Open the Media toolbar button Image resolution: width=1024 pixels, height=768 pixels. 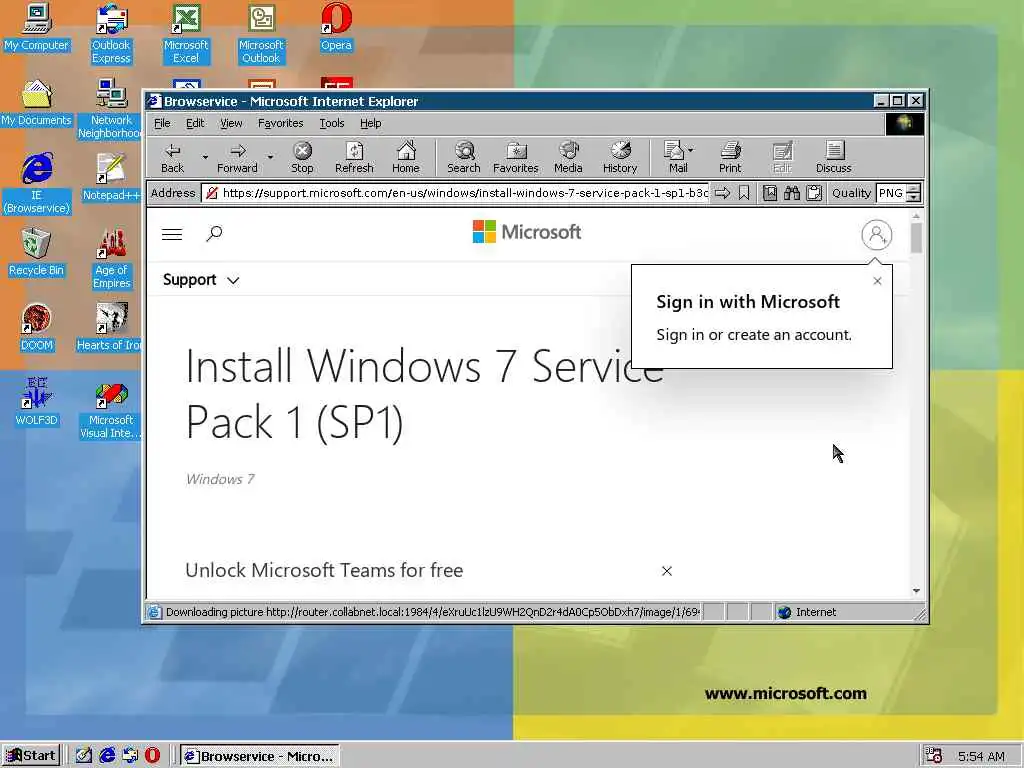pyautogui.click(x=568, y=157)
